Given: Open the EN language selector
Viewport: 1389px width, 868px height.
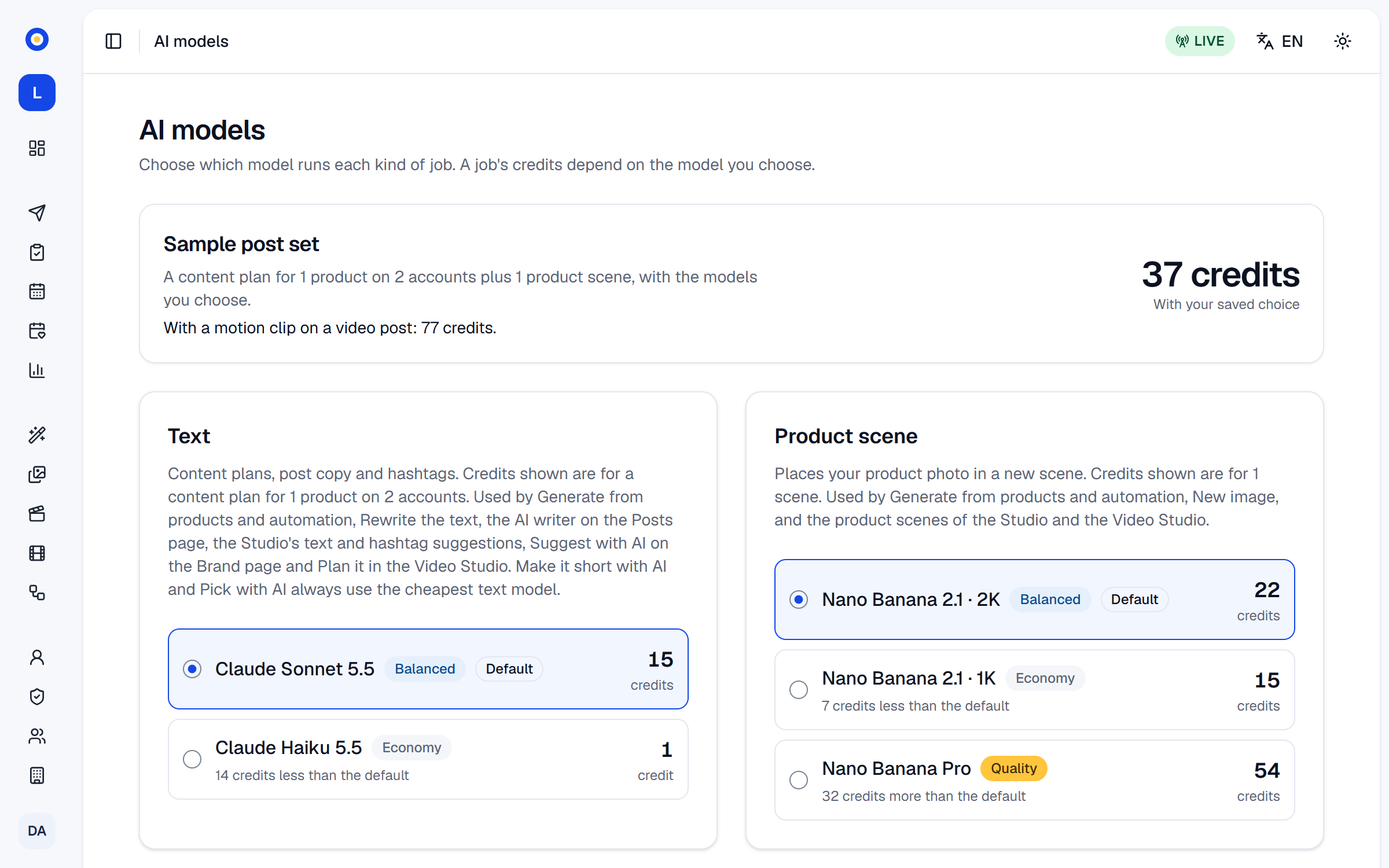Looking at the screenshot, I should 1280,41.
